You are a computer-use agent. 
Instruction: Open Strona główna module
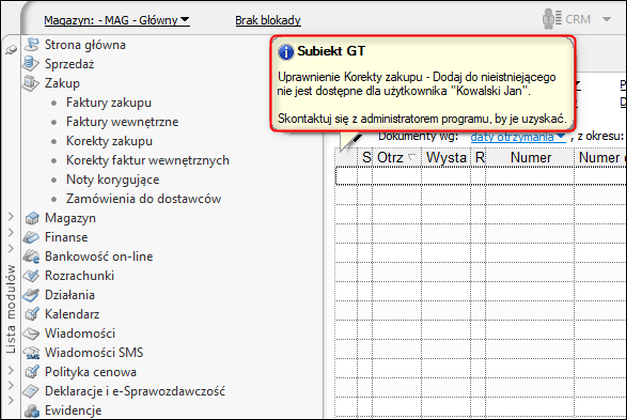click(85, 44)
